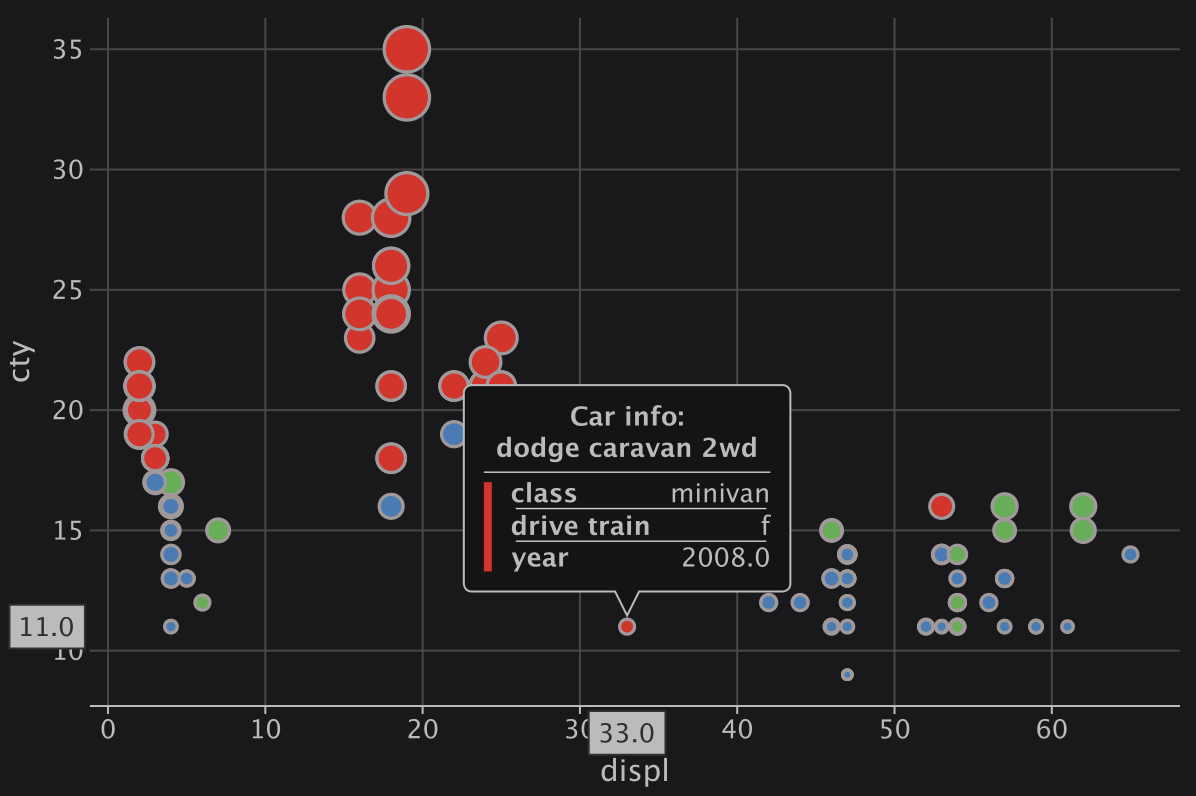Image resolution: width=1196 pixels, height=796 pixels.
Task: Click the 'displ' x-axis title
Action: coord(633,771)
